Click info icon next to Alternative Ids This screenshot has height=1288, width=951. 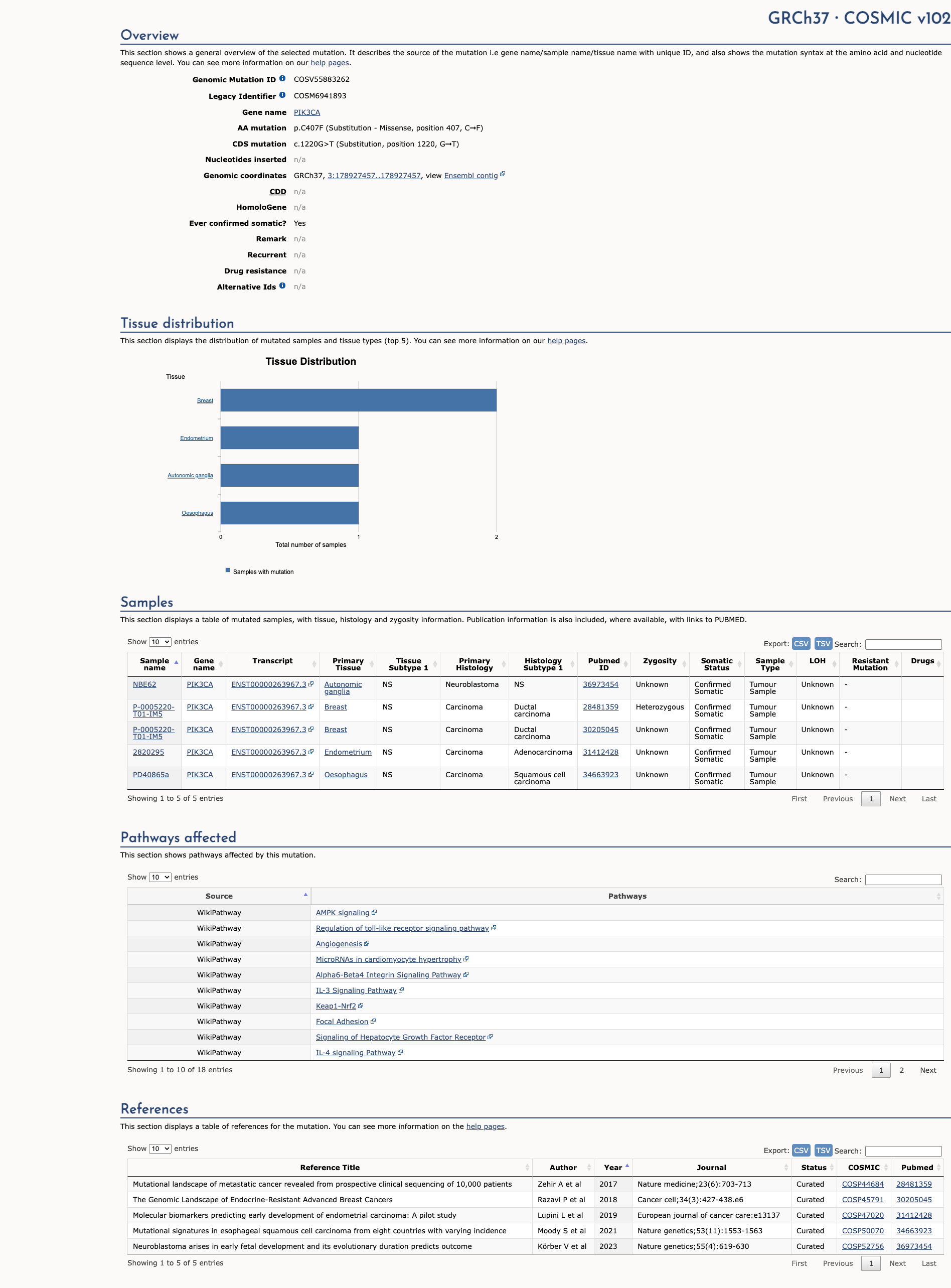tap(282, 285)
